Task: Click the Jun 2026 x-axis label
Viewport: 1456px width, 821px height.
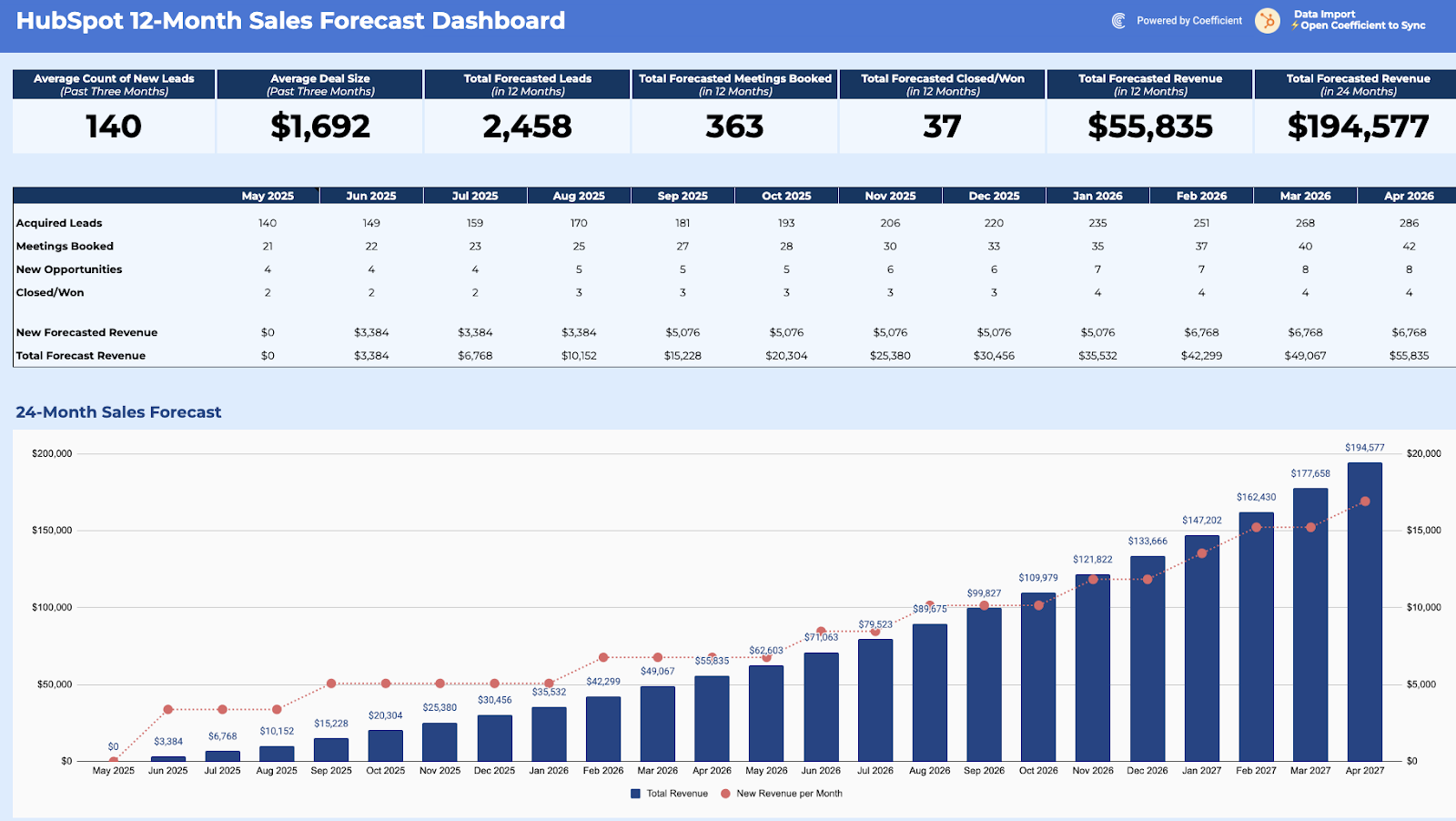Action: [821, 771]
